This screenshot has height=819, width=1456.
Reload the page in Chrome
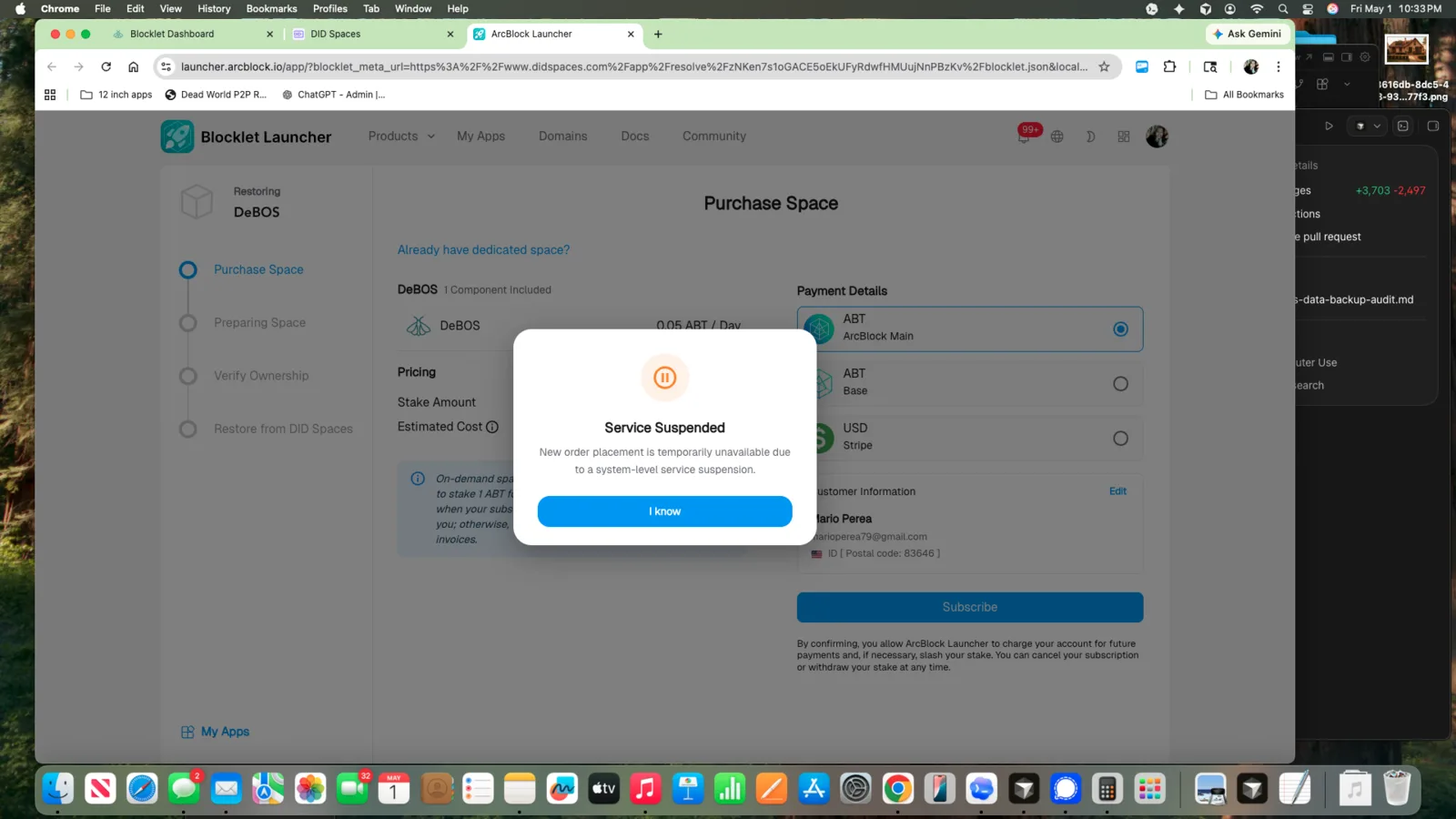pyautogui.click(x=106, y=66)
